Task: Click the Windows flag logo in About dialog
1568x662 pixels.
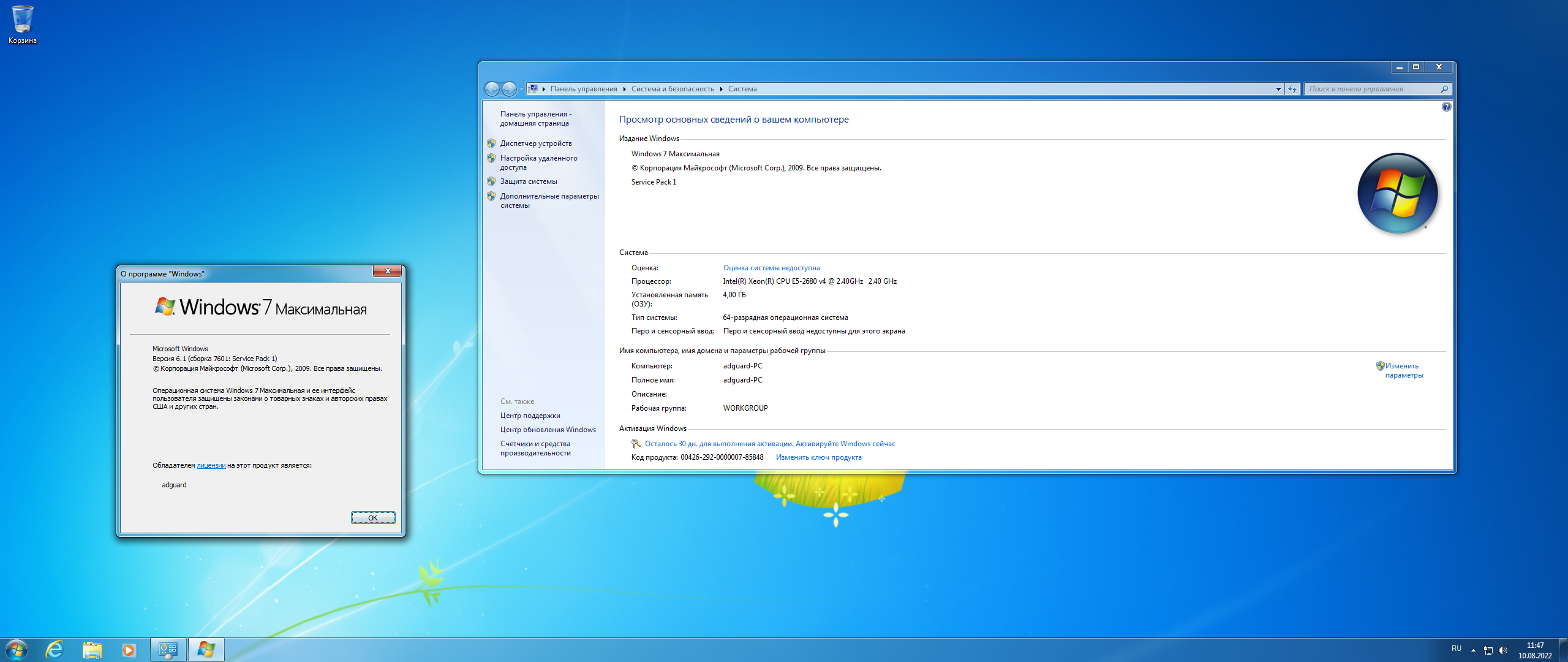Action: pyautogui.click(x=165, y=306)
